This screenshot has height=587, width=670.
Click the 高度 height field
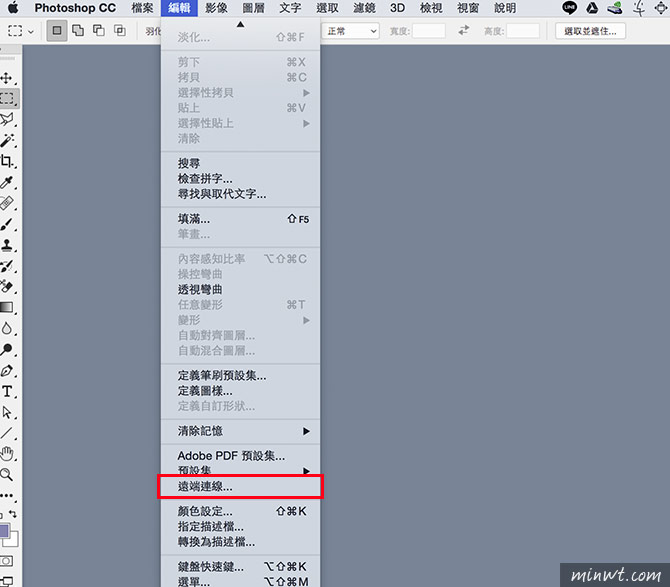click(523, 31)
